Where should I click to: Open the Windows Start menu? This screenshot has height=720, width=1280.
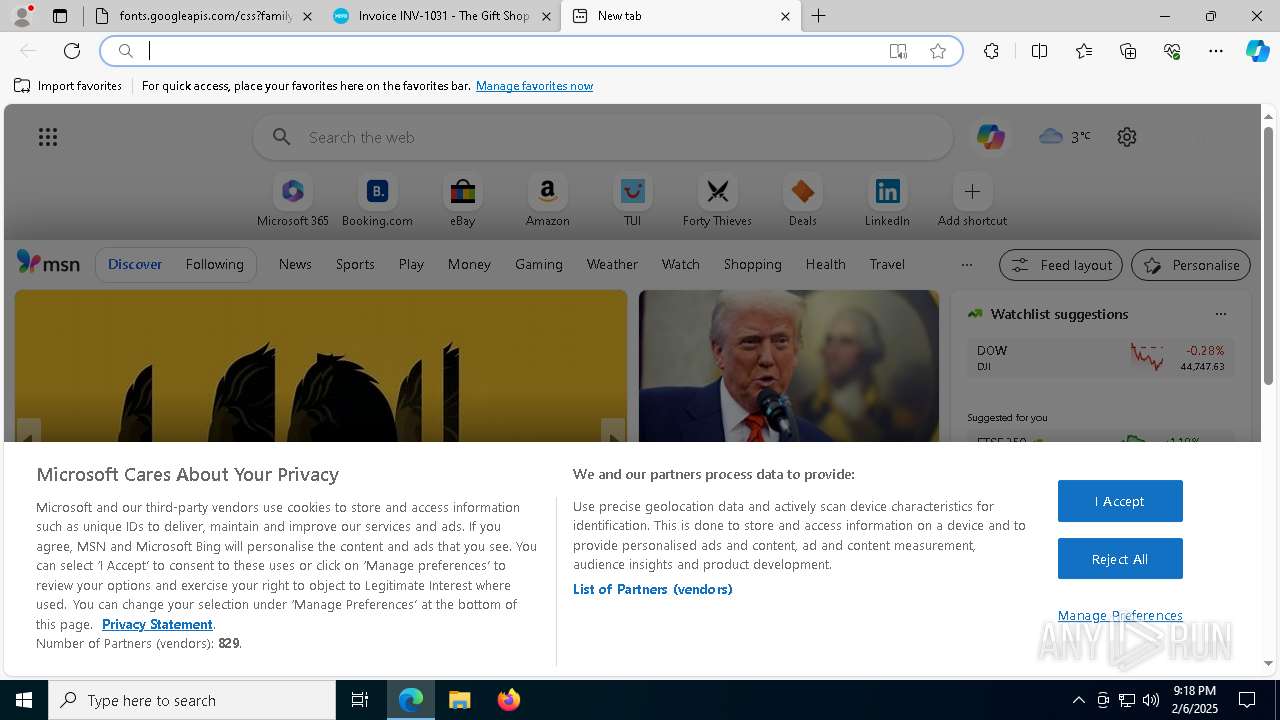coord(24,700)
